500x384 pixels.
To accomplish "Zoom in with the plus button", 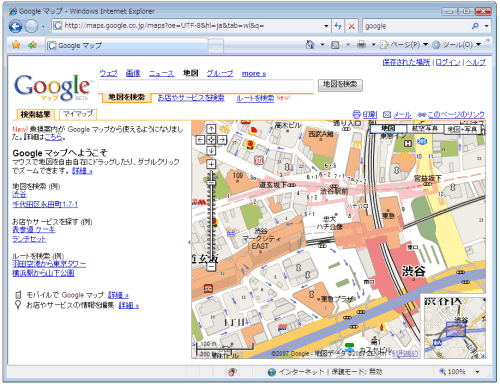I will (x=211, y=164).
